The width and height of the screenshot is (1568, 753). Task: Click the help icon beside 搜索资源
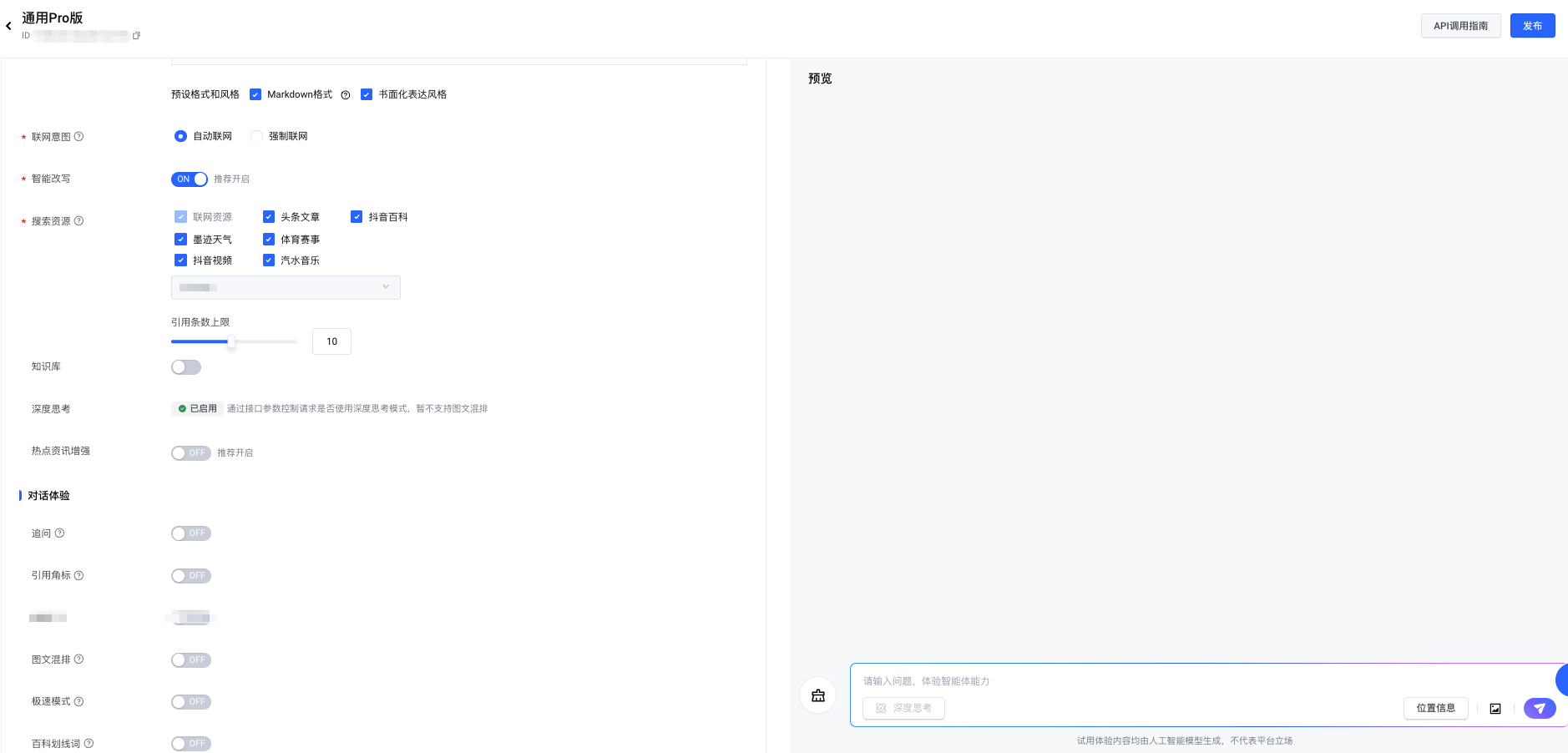tap(79, 221)
